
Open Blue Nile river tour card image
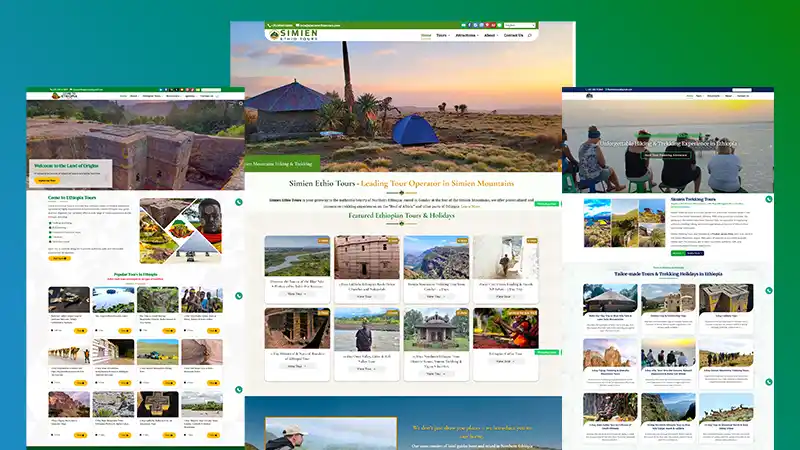pos(297,256)
